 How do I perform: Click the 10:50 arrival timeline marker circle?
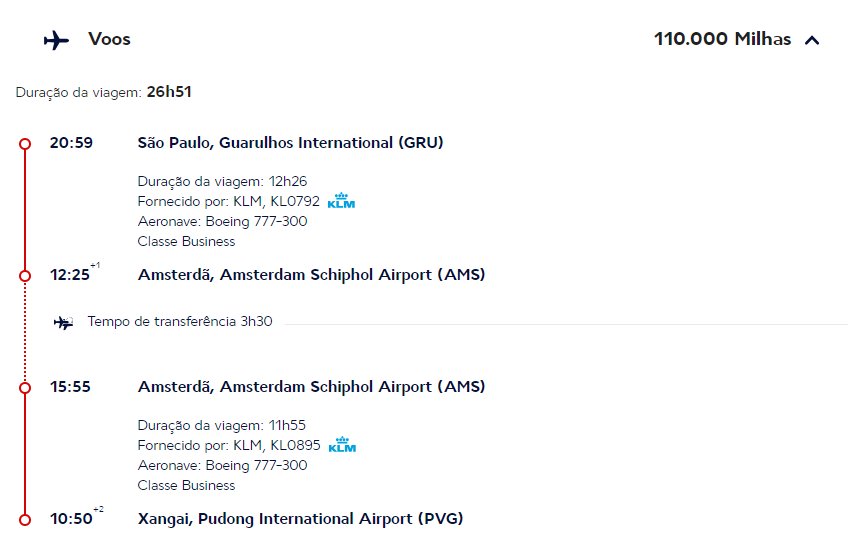25,520
